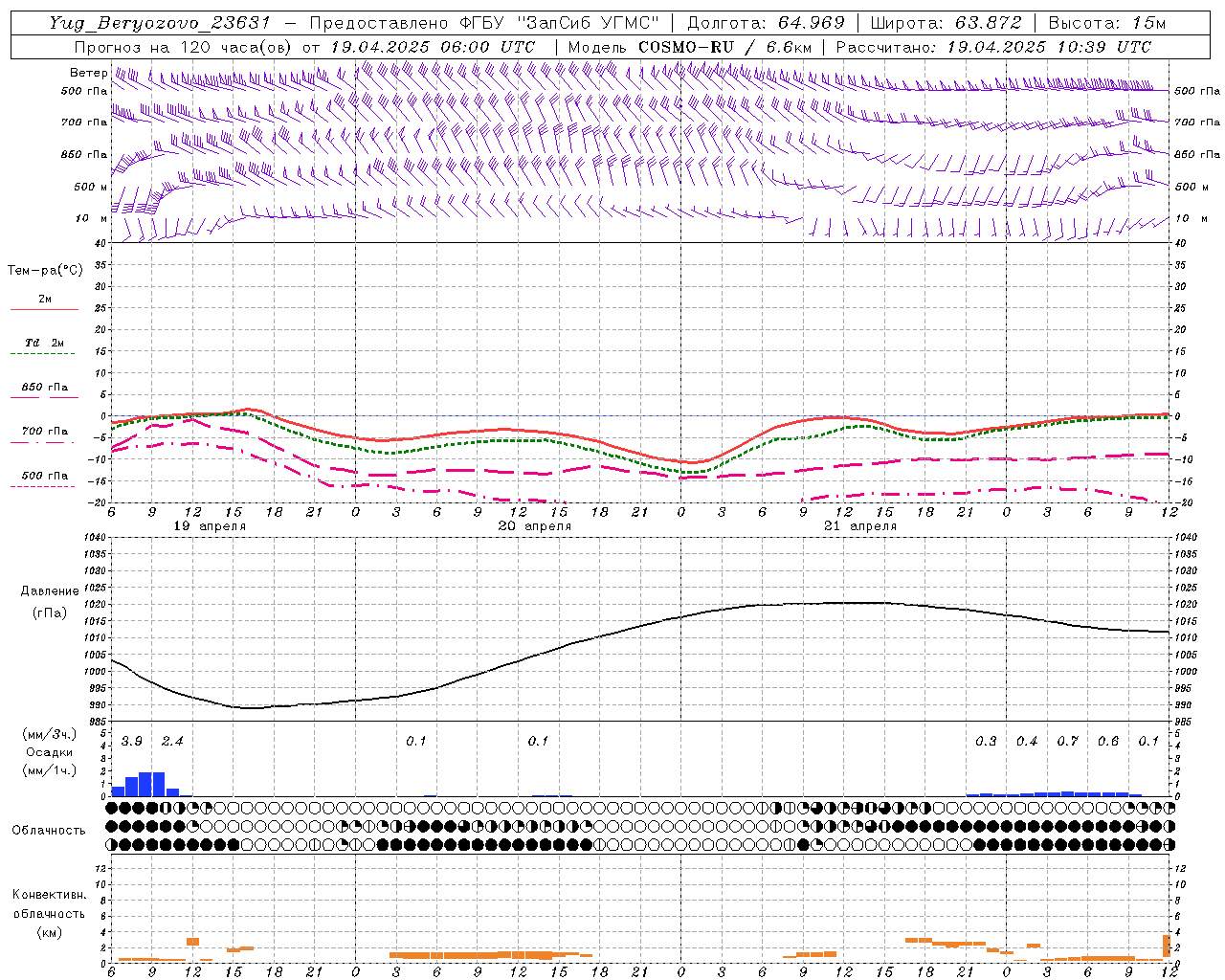The width and height of the screenshot is (1225, 980).
Task: Select the 500 м wind level label on left
Action: pyautogui.click(x=91, y=187)
